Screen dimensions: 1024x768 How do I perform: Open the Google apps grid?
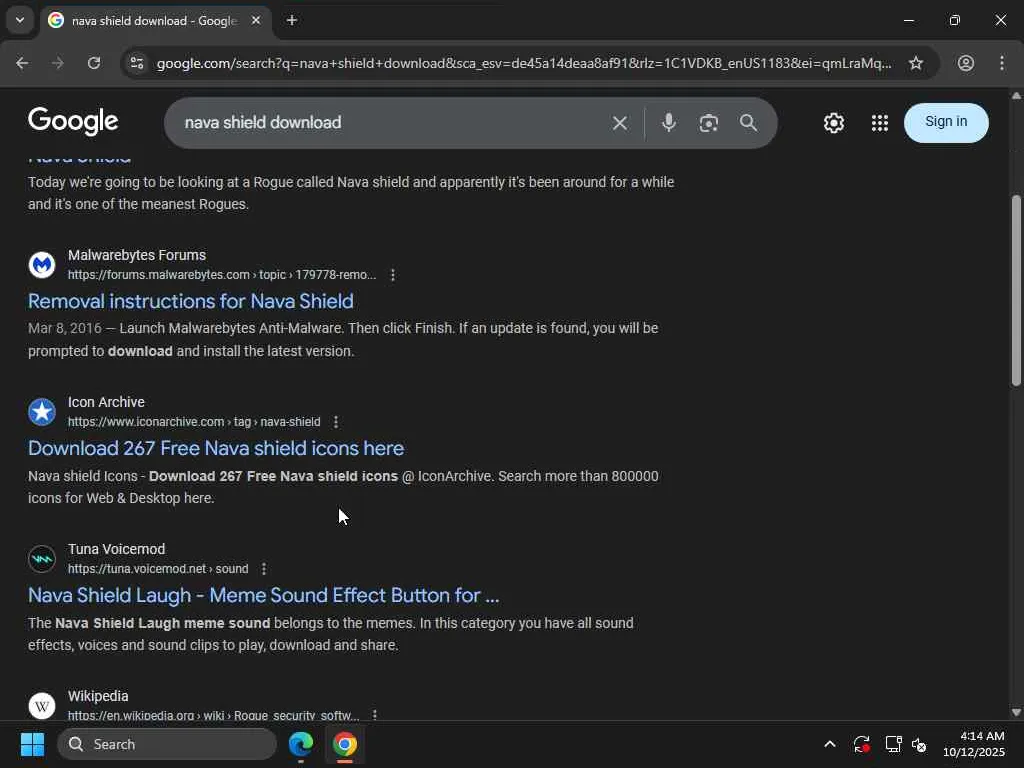[880, 123]
